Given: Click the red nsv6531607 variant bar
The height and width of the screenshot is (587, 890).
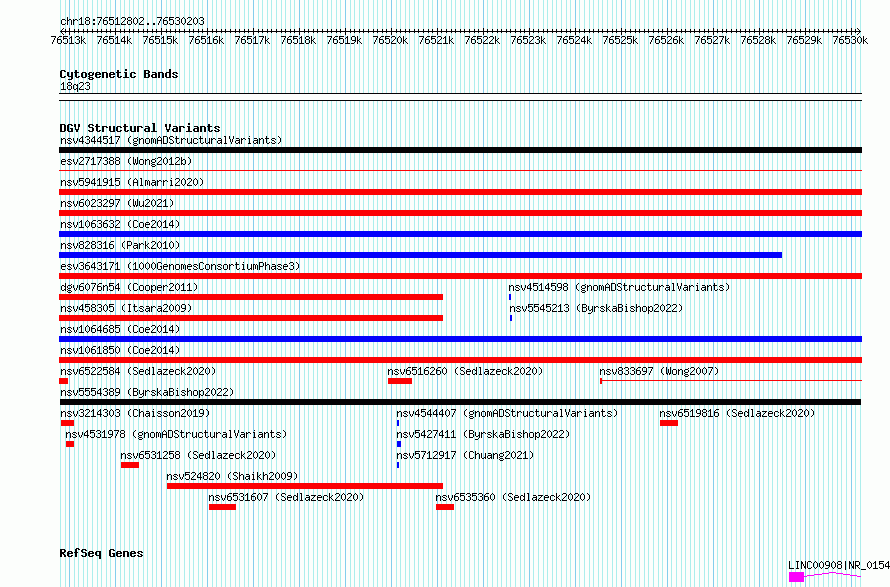Looking at the screenshot, I should point(222,507).
